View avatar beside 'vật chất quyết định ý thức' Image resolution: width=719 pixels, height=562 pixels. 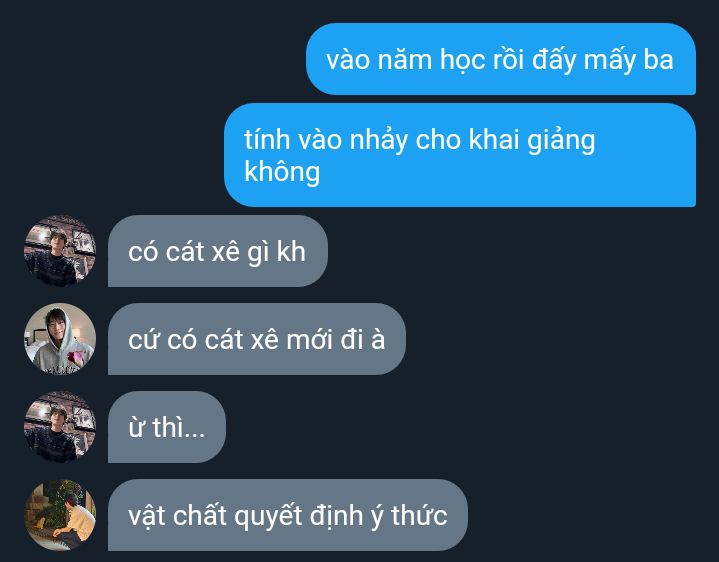pos(60,515)
